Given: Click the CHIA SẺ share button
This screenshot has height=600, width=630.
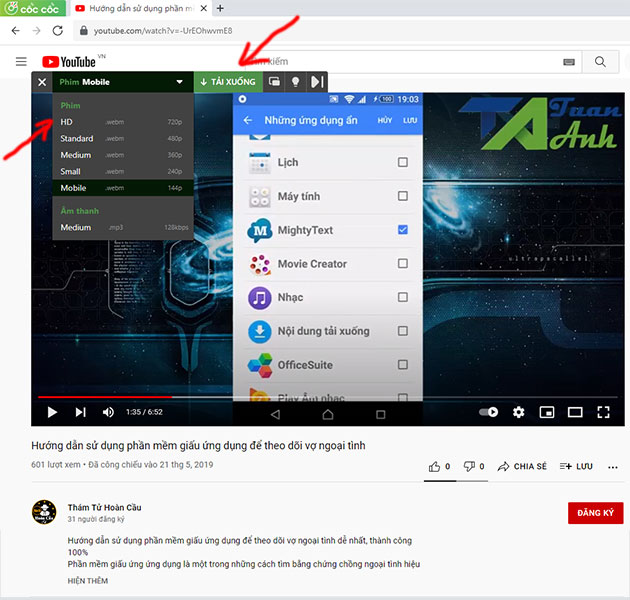Looking at the screenshot, I should point(522,467).
